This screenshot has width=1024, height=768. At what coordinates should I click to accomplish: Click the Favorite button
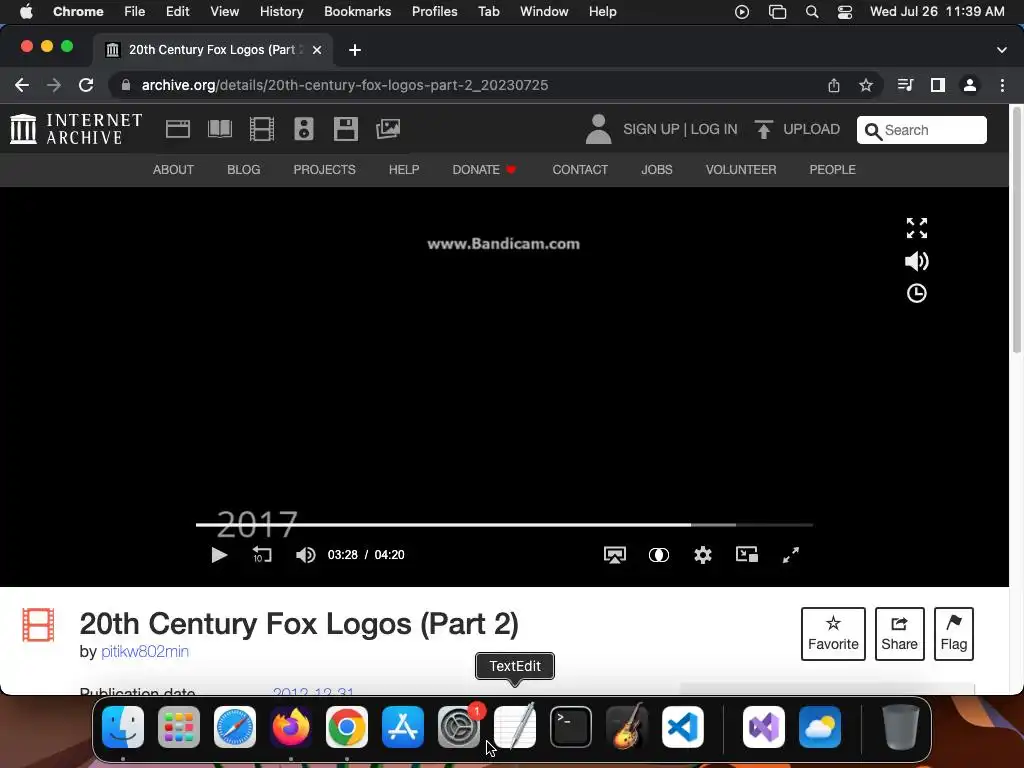(x=833, y=634)
